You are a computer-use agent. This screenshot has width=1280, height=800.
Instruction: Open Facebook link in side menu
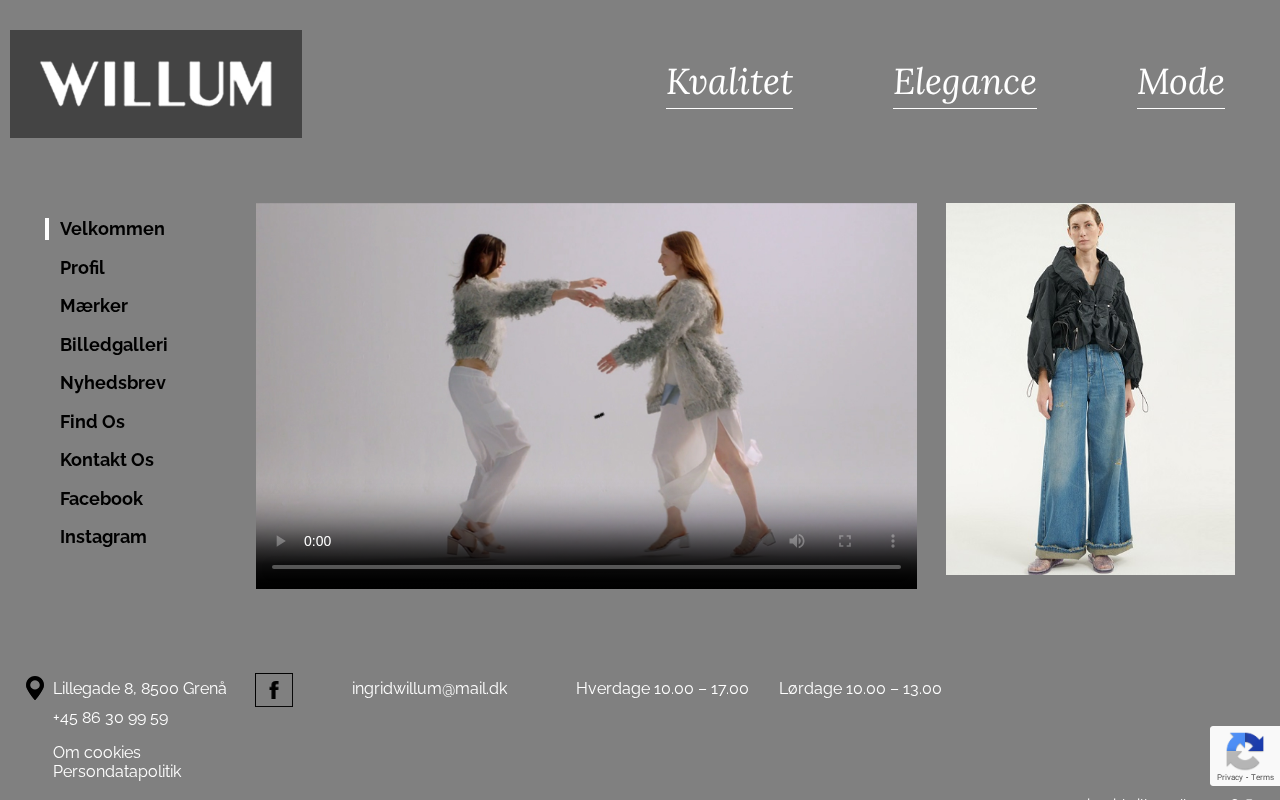click(102, 499)
